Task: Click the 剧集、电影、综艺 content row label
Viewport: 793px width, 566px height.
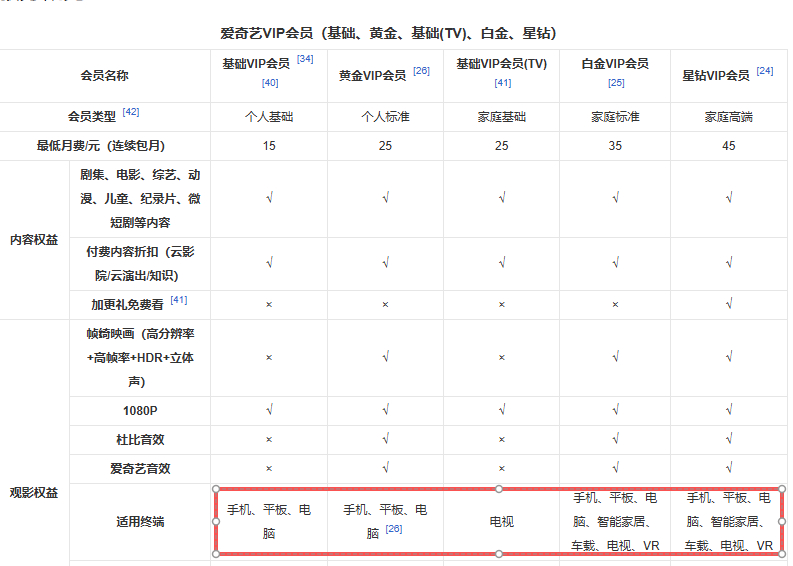Action: click(140, 199)
